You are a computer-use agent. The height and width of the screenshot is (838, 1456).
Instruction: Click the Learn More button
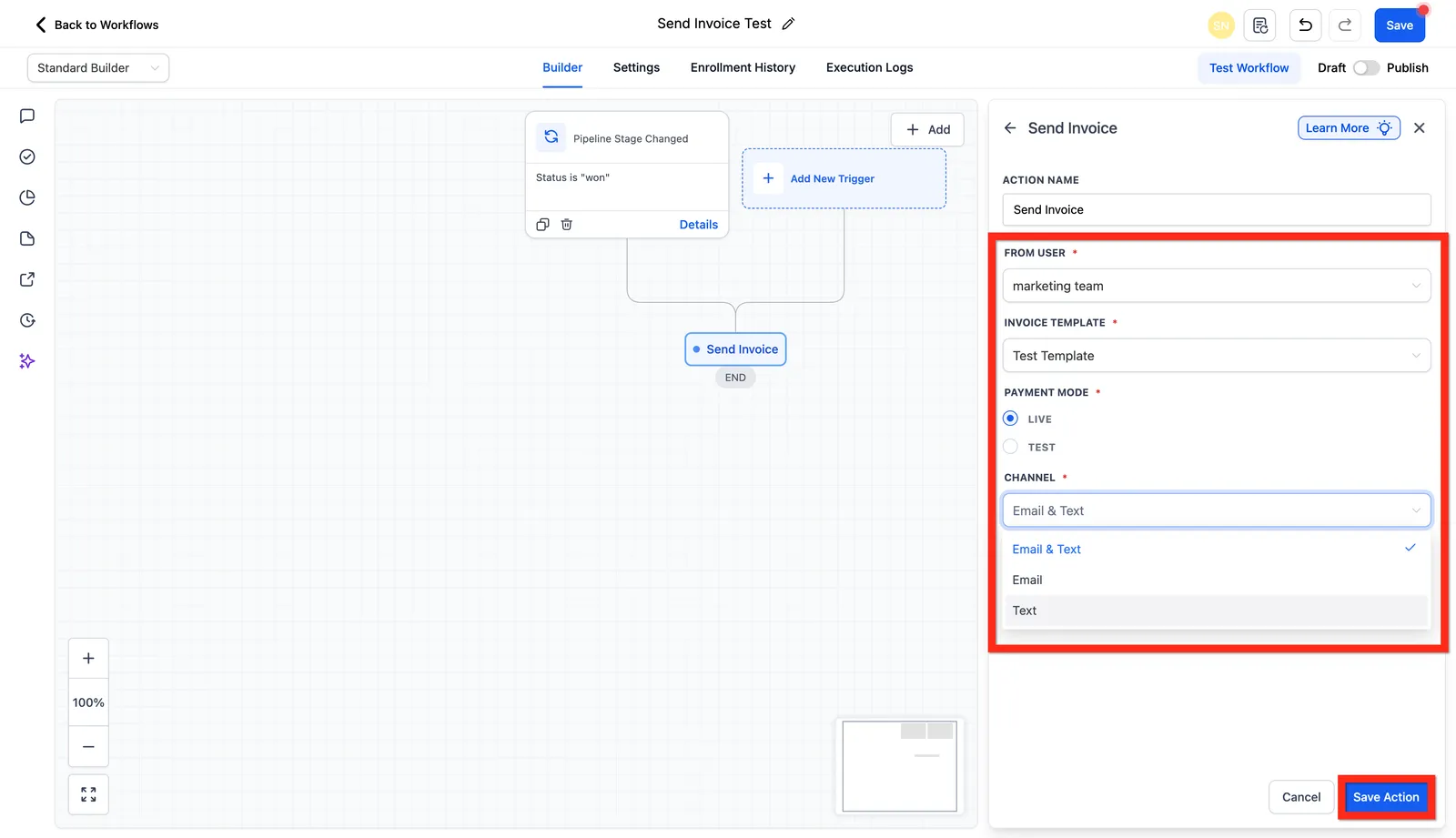[1349, 128]
